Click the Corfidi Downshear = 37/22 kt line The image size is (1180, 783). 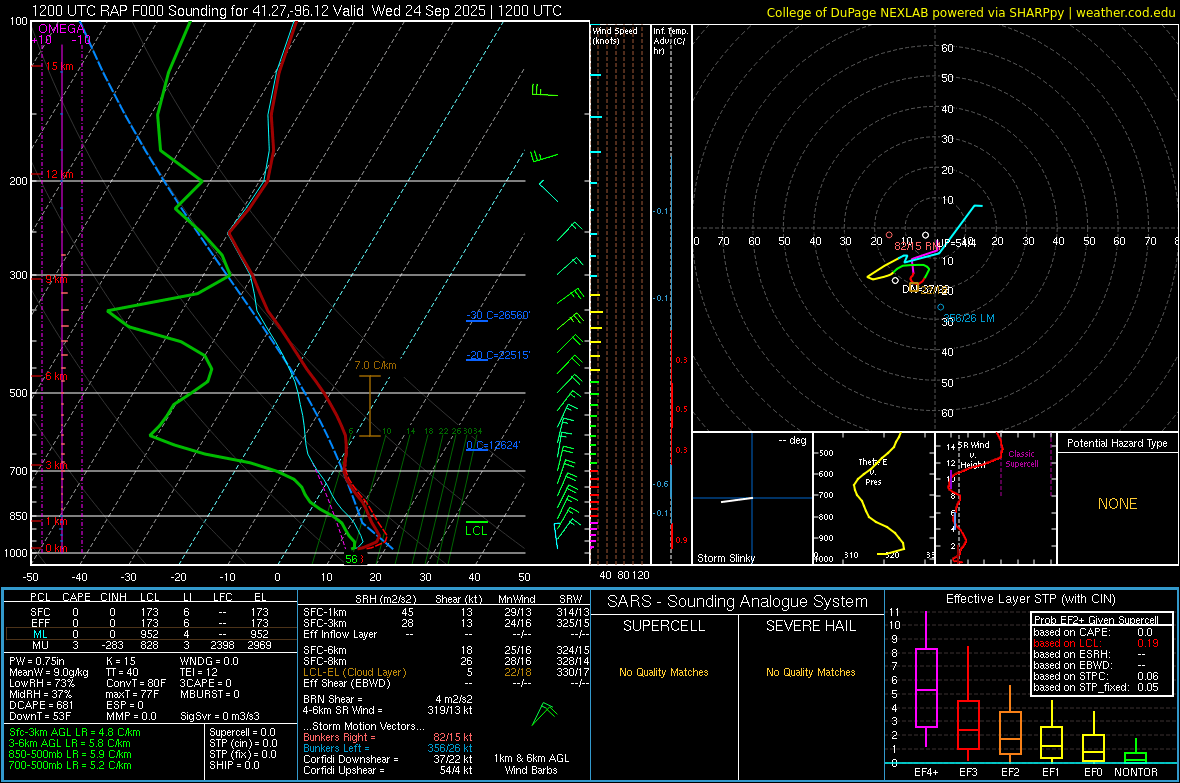click(388, 759)
